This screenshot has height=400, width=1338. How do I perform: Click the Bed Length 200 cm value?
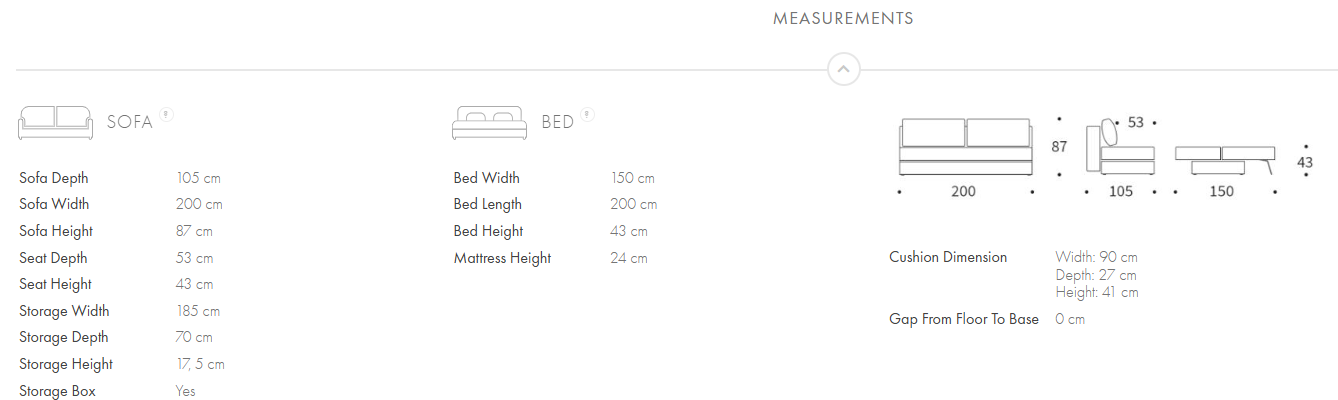tap(633, 204)
